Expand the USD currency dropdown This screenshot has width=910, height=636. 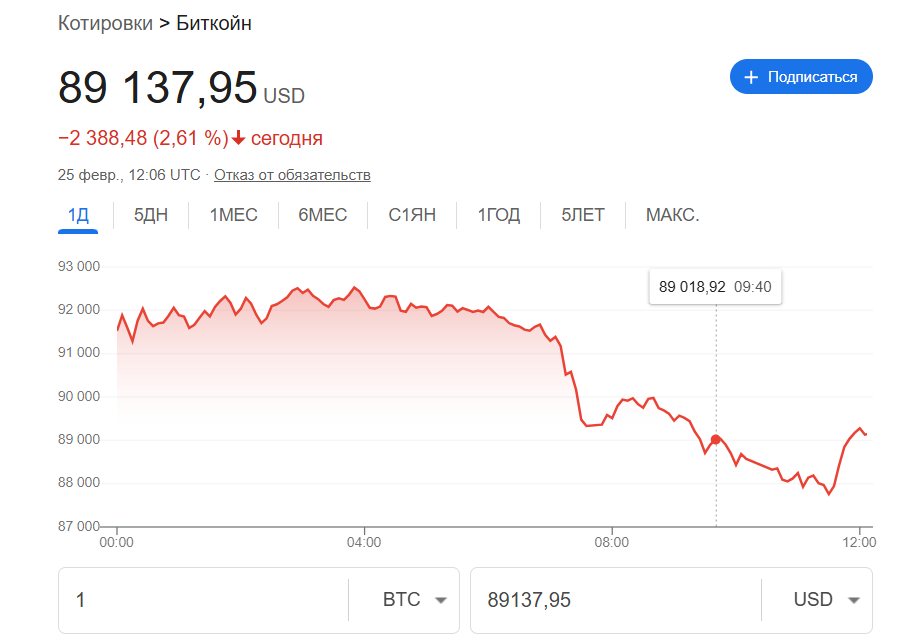826,600
